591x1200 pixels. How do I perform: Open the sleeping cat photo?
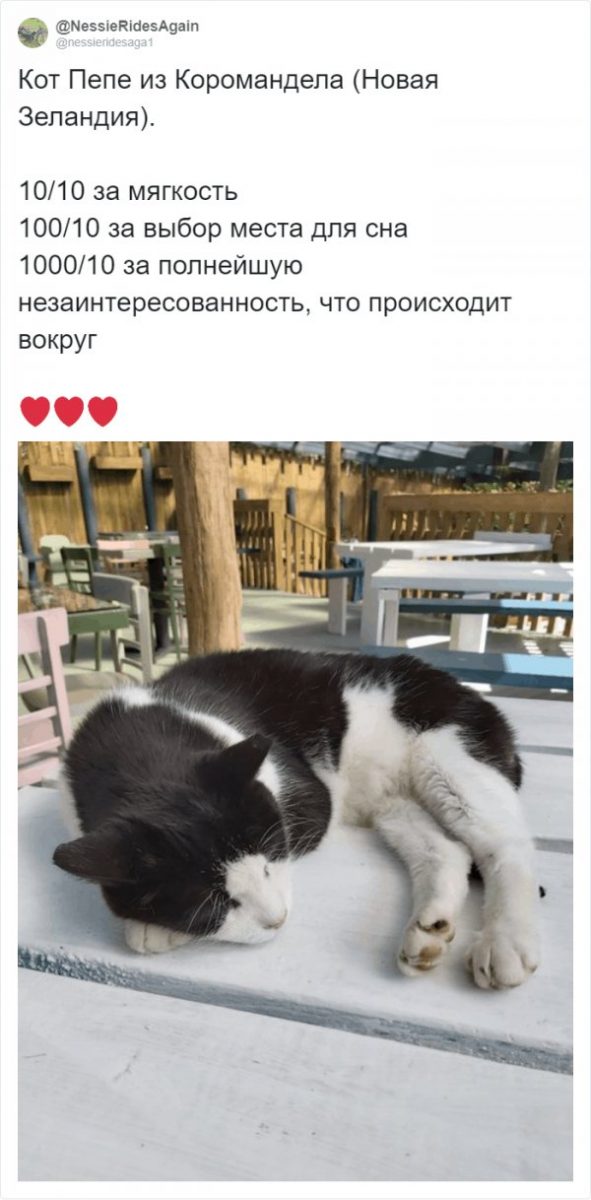pyautogui.click(x=296, y=811)
